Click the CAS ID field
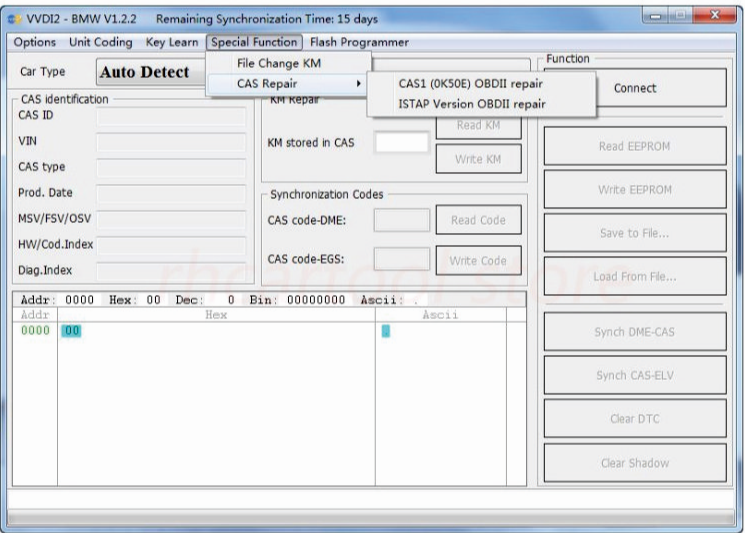This screenshot has height=533, width=745. [x=172, y=116]
